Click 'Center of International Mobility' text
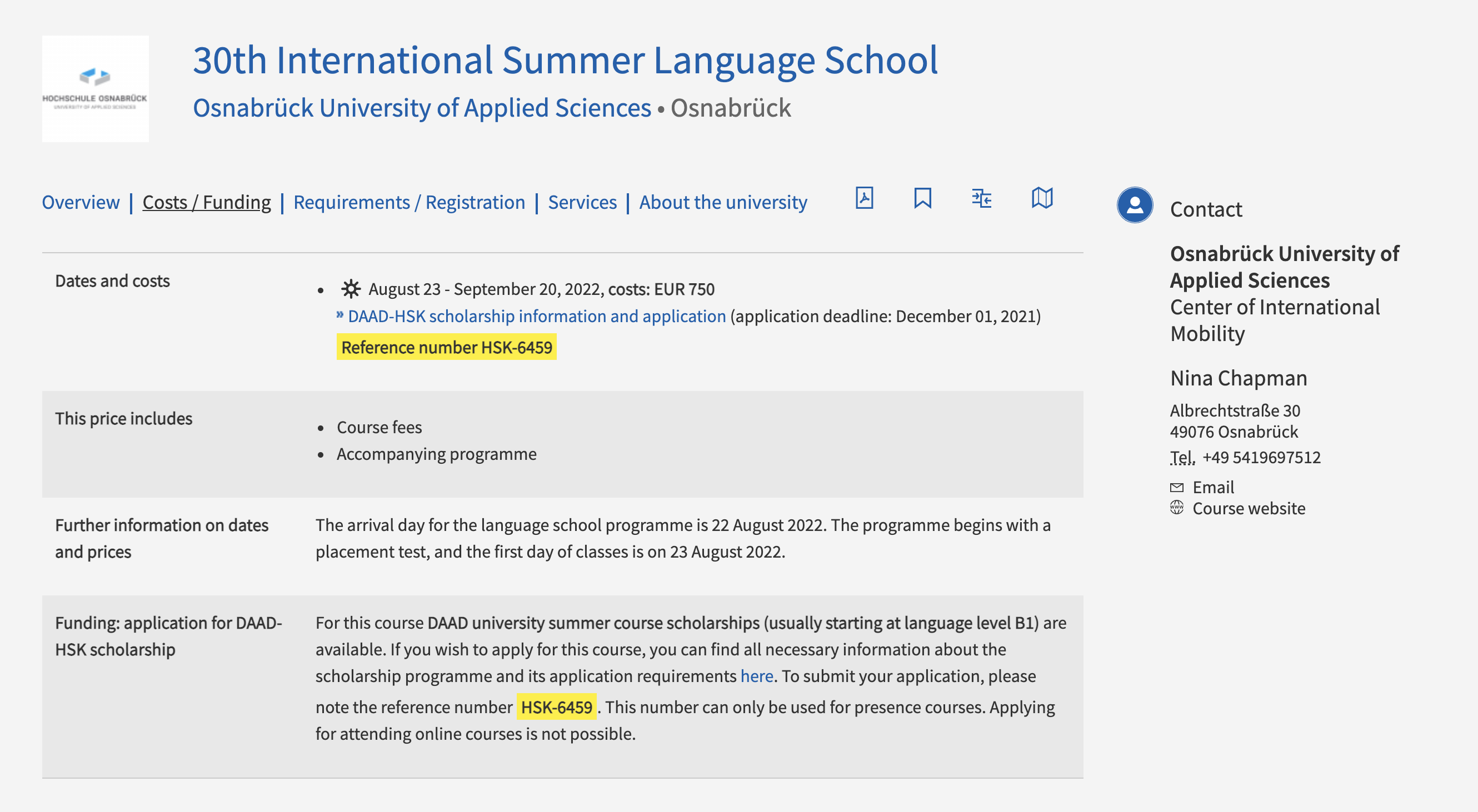The width and height of the screenshot is (1478, 812). [x=1275, y=320]
